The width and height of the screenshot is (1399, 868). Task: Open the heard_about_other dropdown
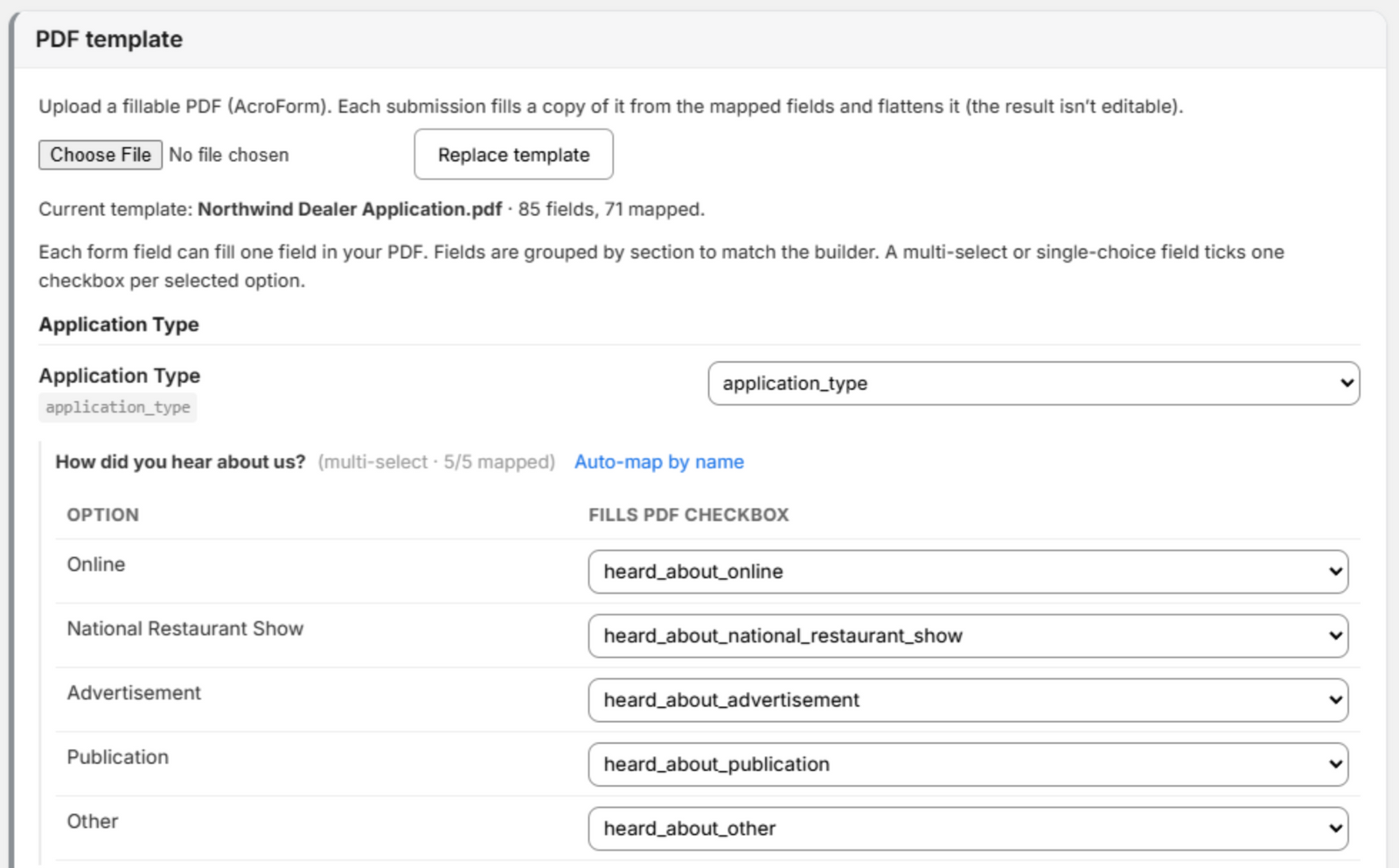[968, 829]
